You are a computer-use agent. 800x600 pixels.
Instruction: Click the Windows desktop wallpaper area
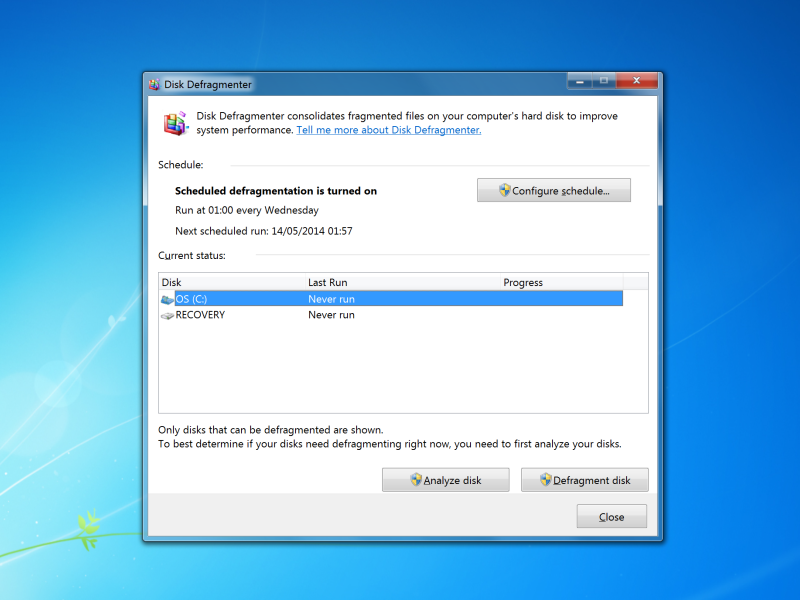click(x=60, y=300)
